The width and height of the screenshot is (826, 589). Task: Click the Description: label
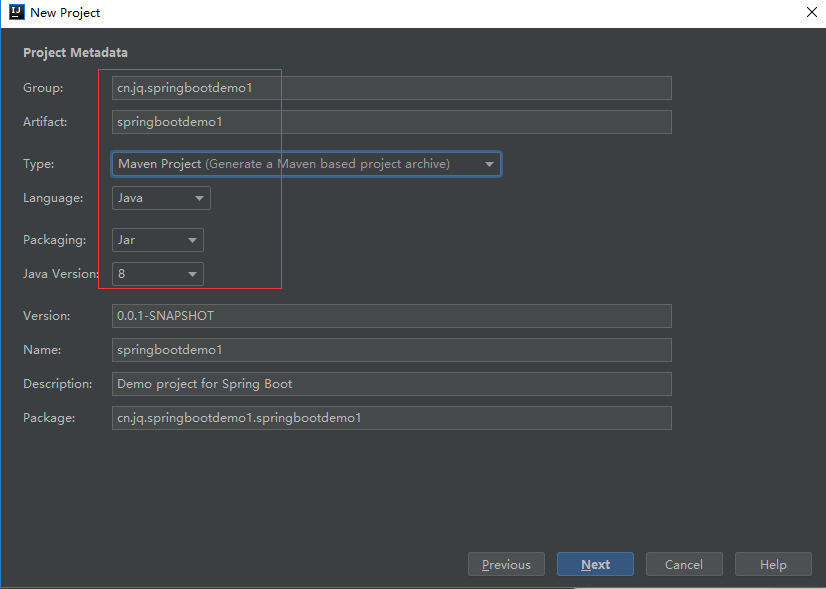click(57, 384)
